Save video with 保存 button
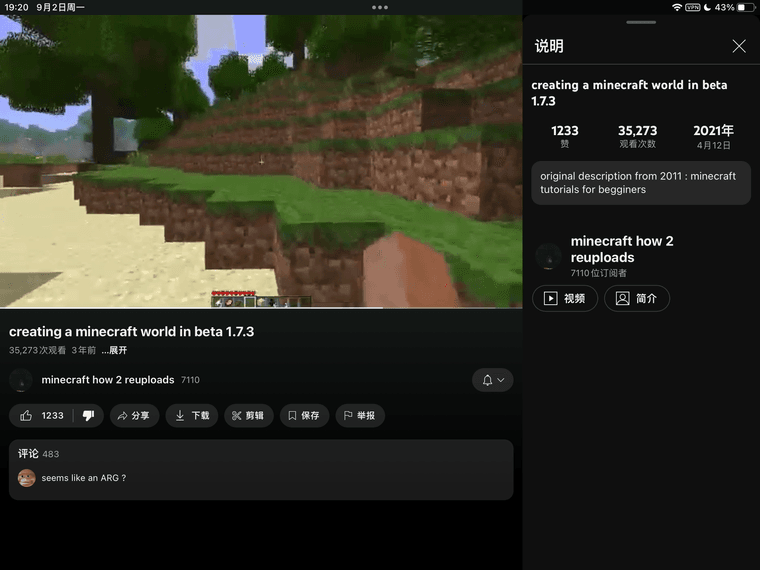This screenshot has height=570, width=760. (302, 415)
